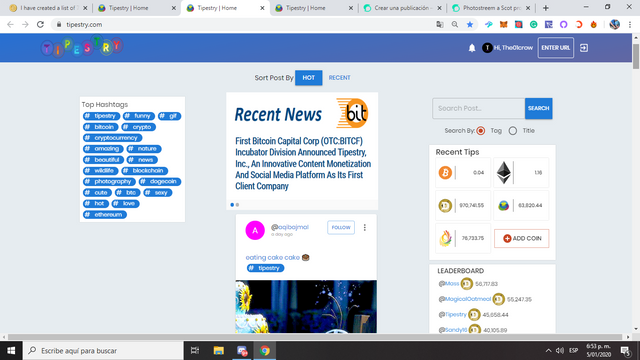The width and height of the screenshot is (640, 360).
Task: Click the pink avatar of @aqibajmal
Action: 255,231
